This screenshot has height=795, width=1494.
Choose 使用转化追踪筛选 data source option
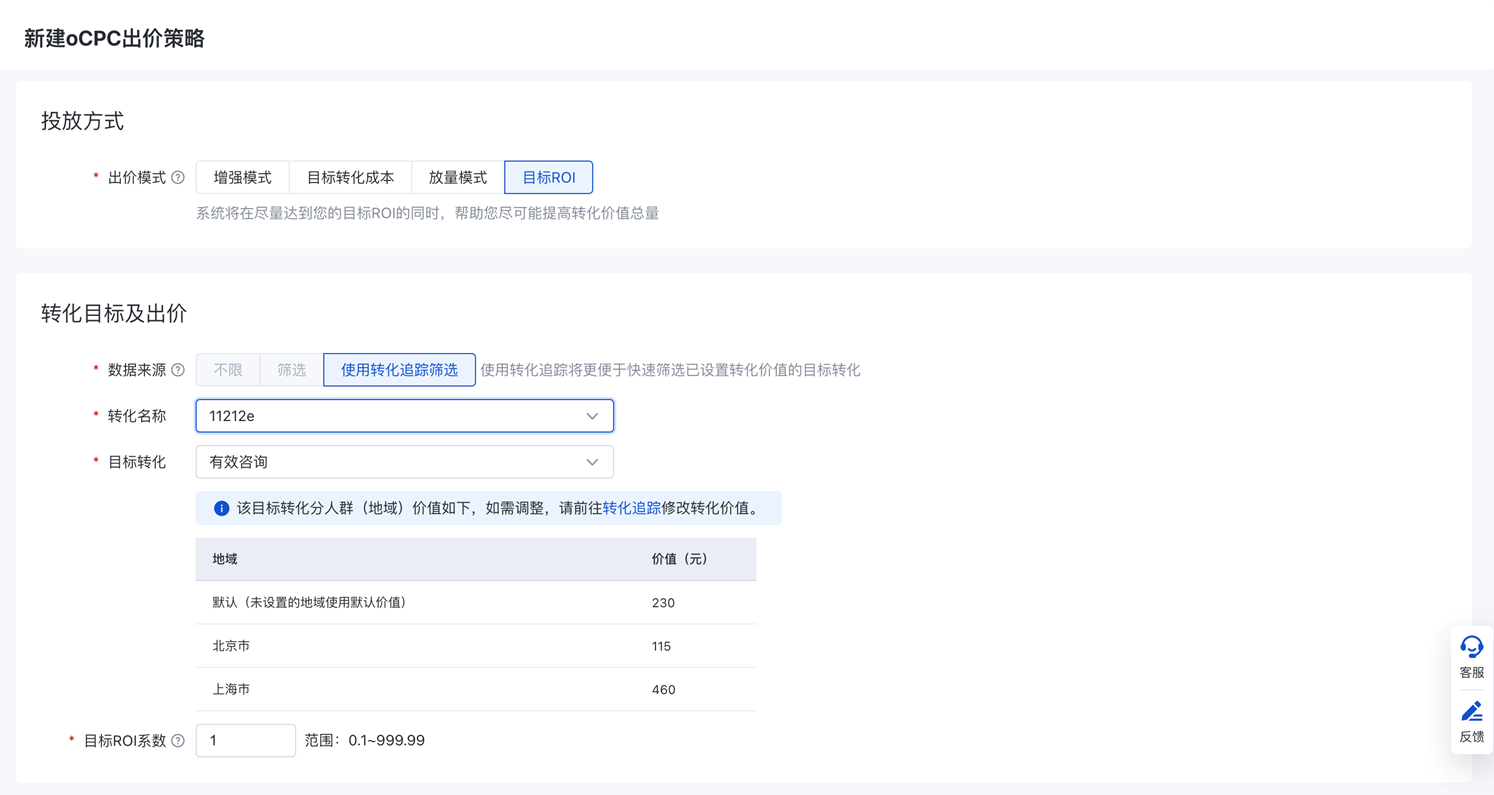pyautogui.click(x=399, y=370)
